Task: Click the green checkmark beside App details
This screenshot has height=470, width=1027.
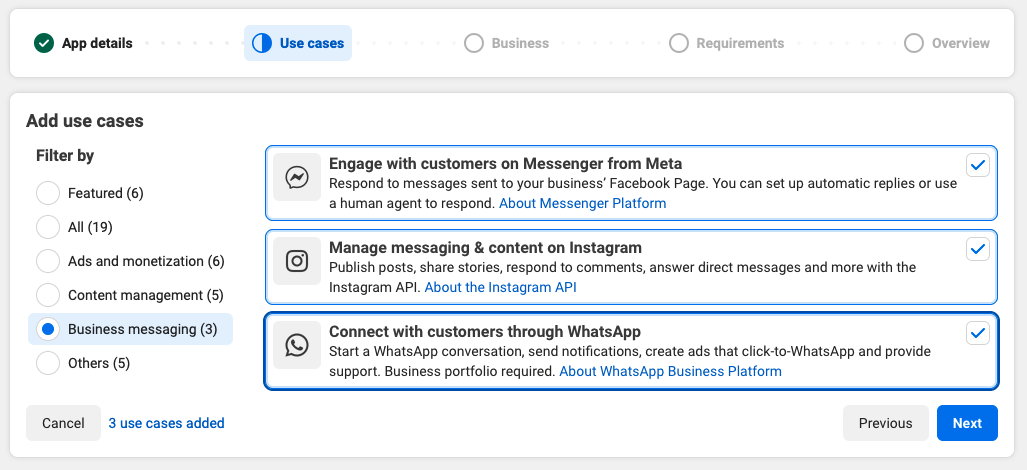Action: tap(44, 43)
